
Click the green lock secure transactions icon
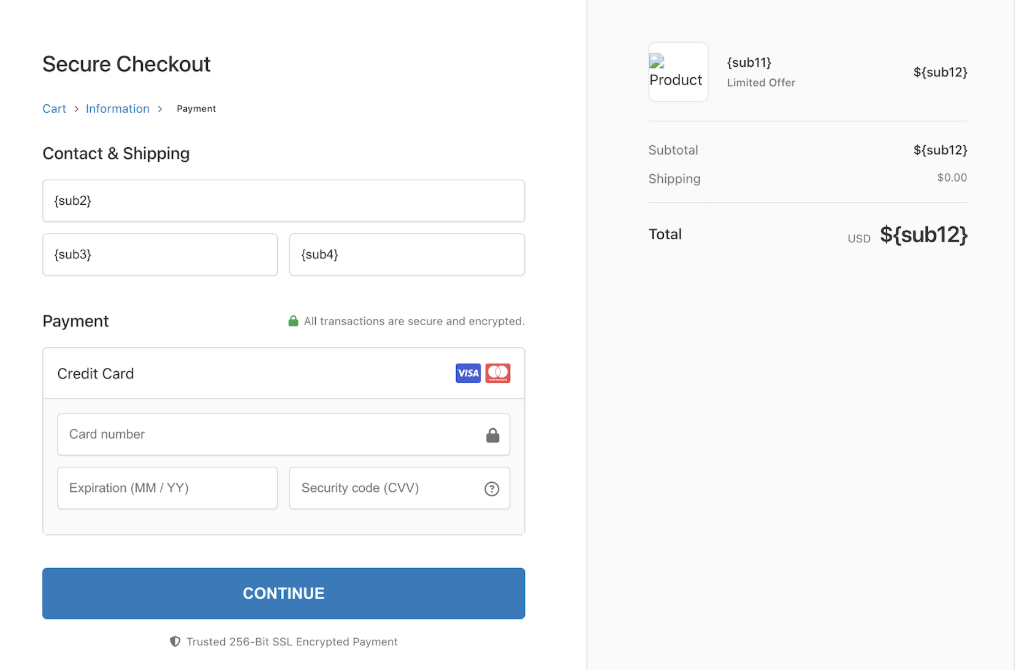tap(293, 322)
